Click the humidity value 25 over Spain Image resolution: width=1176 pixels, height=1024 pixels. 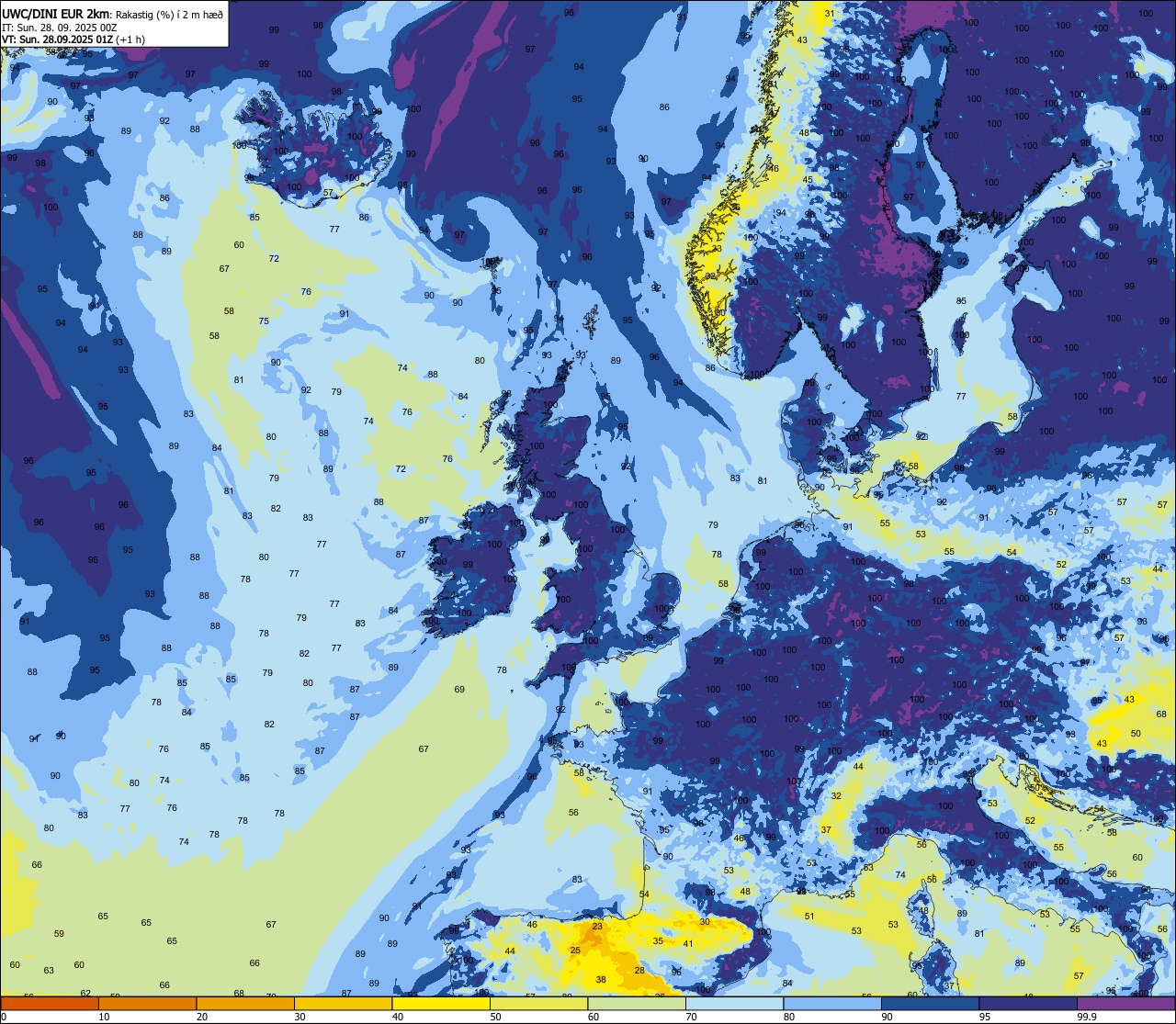coord(575,951)
